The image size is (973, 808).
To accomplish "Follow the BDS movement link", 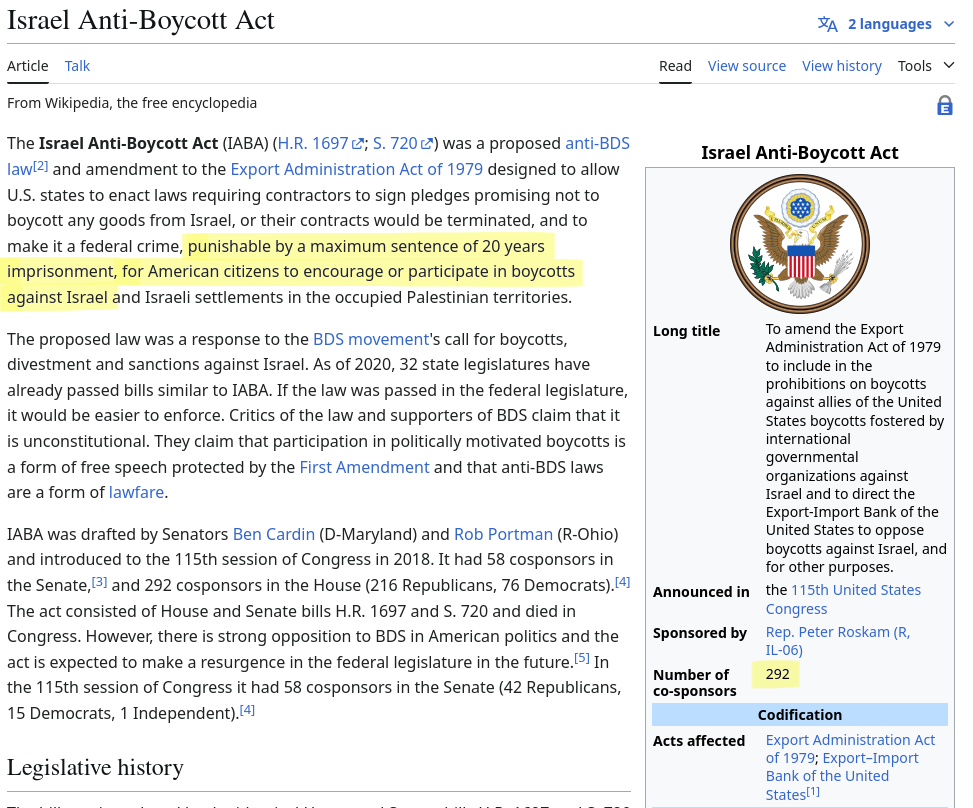I will point(371,339).
